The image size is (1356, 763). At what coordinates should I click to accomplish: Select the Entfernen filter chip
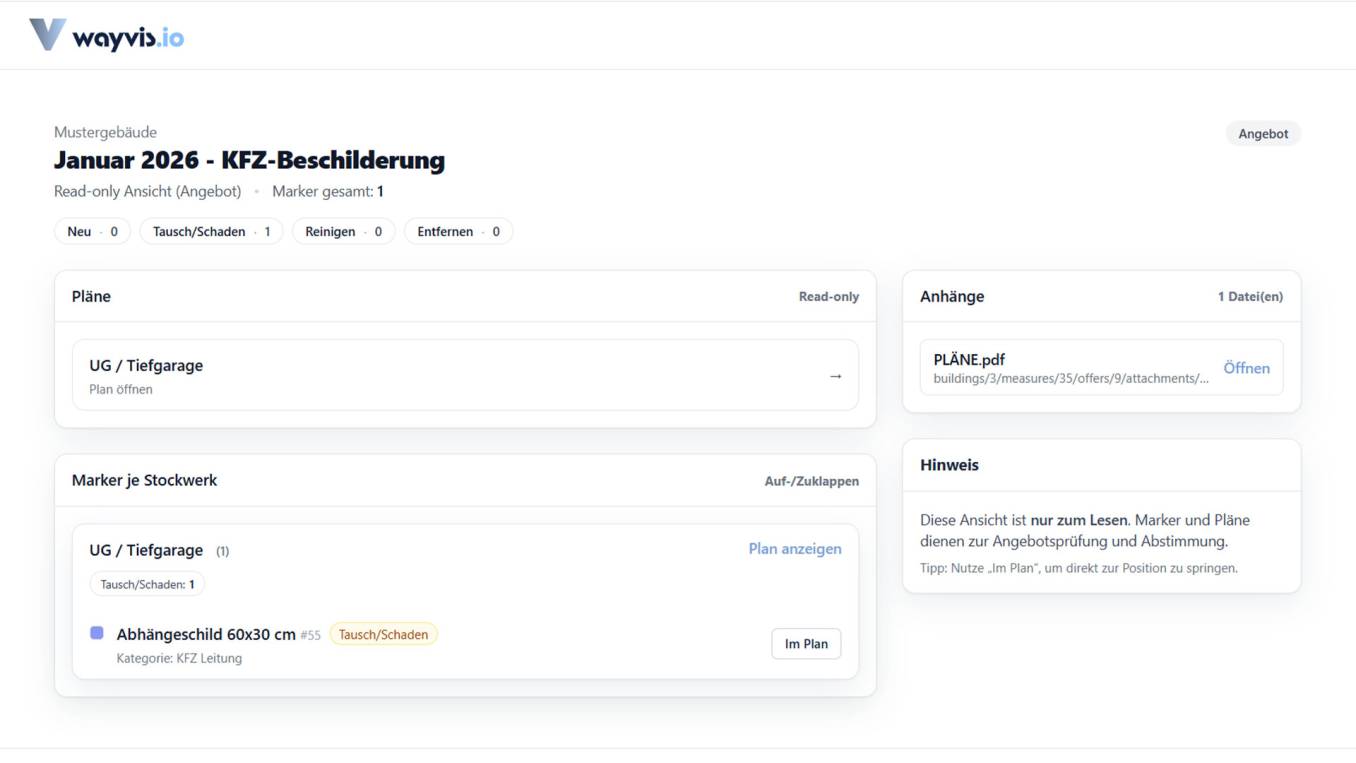458,231
